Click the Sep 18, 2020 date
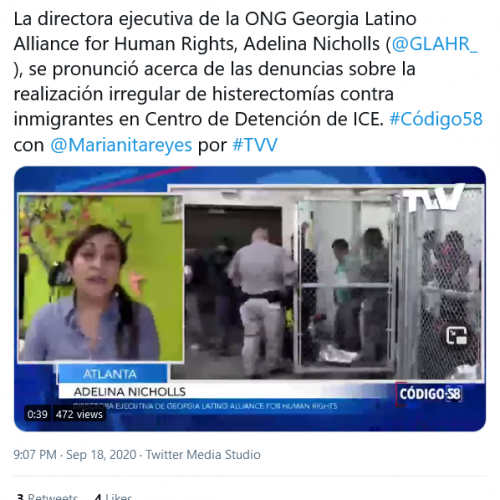The height and width of the screenshot is (500, 500). (x=101, y=455)
